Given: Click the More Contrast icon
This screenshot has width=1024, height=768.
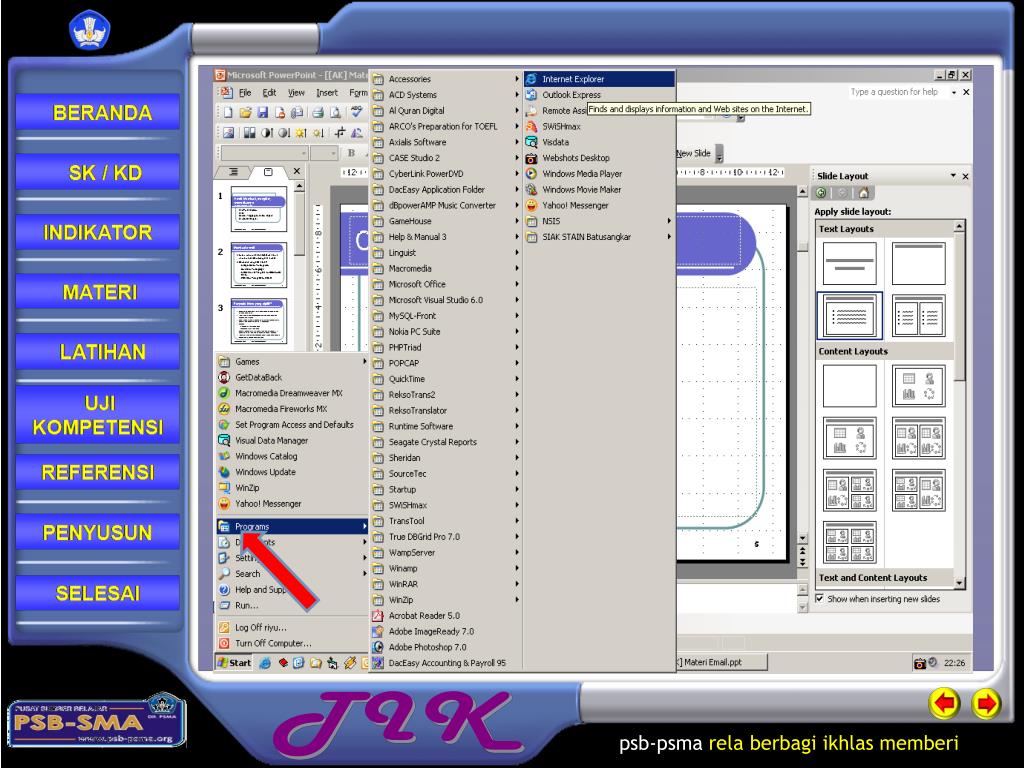Looking at the screenshot, I should click(267, 133).
